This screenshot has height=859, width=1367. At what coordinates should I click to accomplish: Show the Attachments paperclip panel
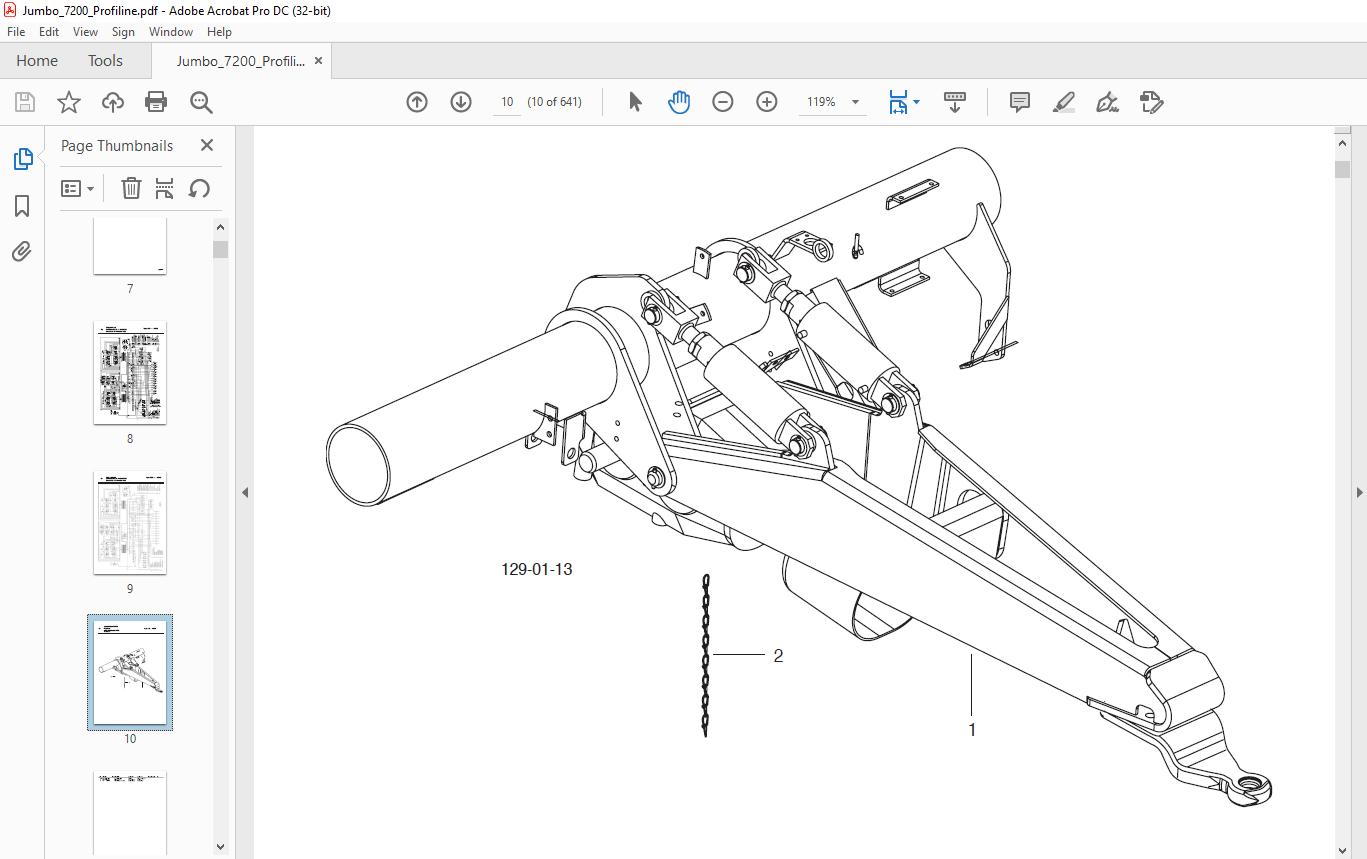[x=22, y=251]
